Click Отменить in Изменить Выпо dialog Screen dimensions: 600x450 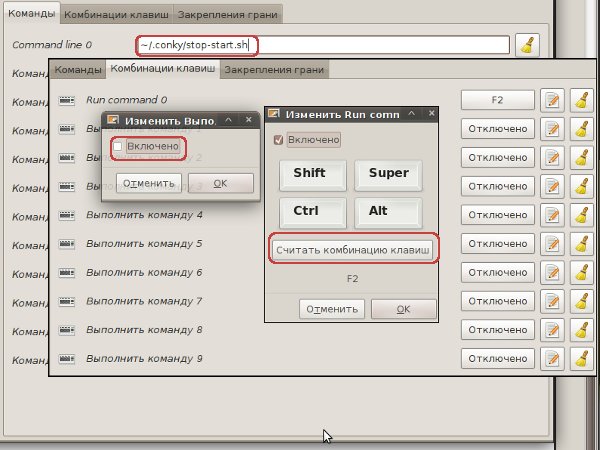(149, 183)
